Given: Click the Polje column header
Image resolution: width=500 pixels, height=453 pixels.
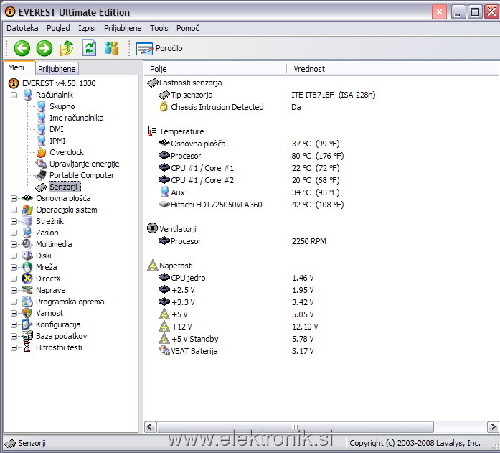Looking at the screenshot, I should point(215,69).
